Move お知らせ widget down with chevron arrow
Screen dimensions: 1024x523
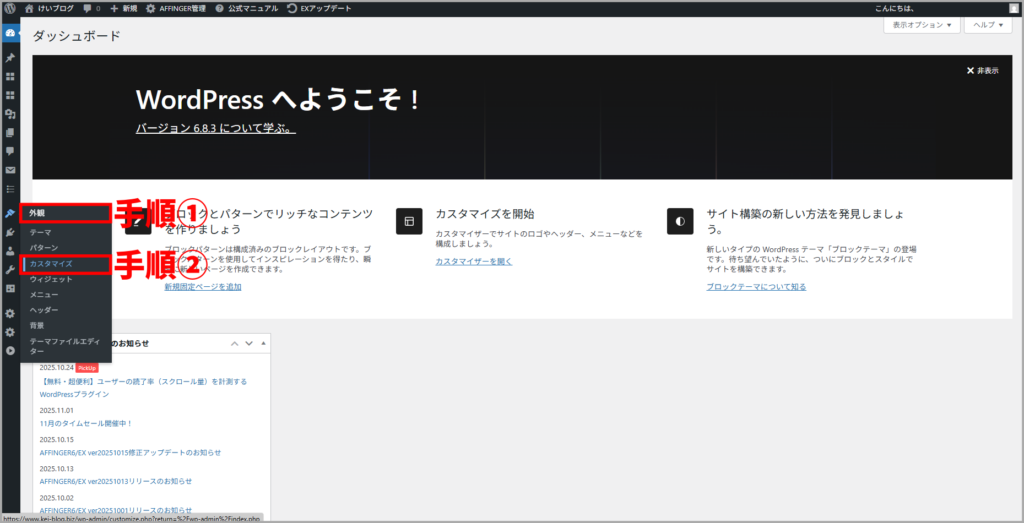coord(249,343)
